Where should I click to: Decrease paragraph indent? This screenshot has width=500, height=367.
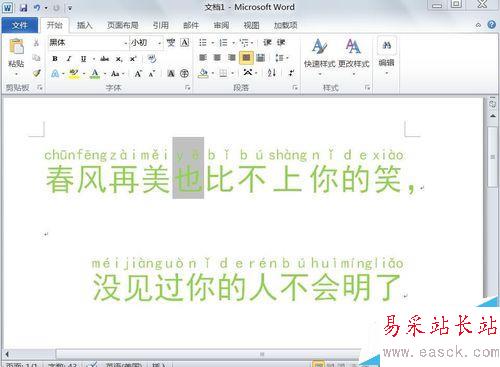point(267,43)
